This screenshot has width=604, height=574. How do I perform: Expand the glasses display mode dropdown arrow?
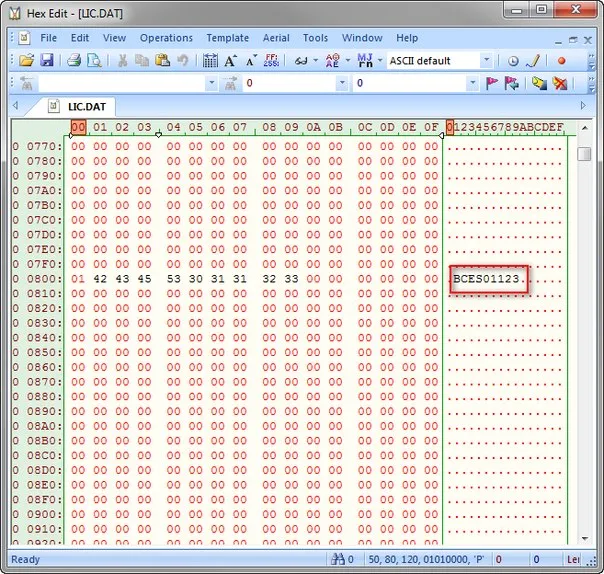pyautogui.click(x=315, y=60)
